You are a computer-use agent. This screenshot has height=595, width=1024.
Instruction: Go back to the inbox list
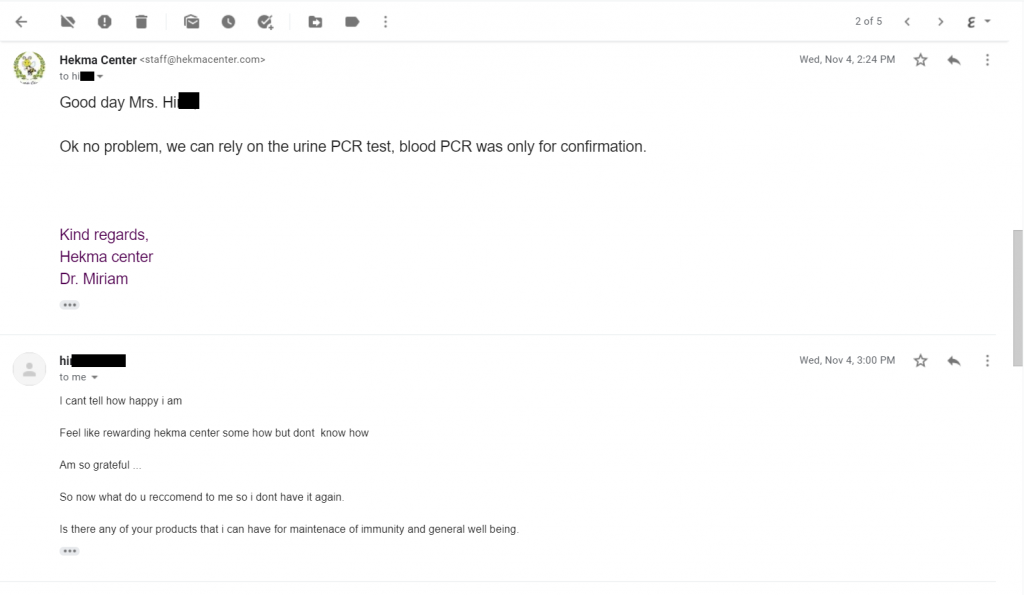point(22,21)
